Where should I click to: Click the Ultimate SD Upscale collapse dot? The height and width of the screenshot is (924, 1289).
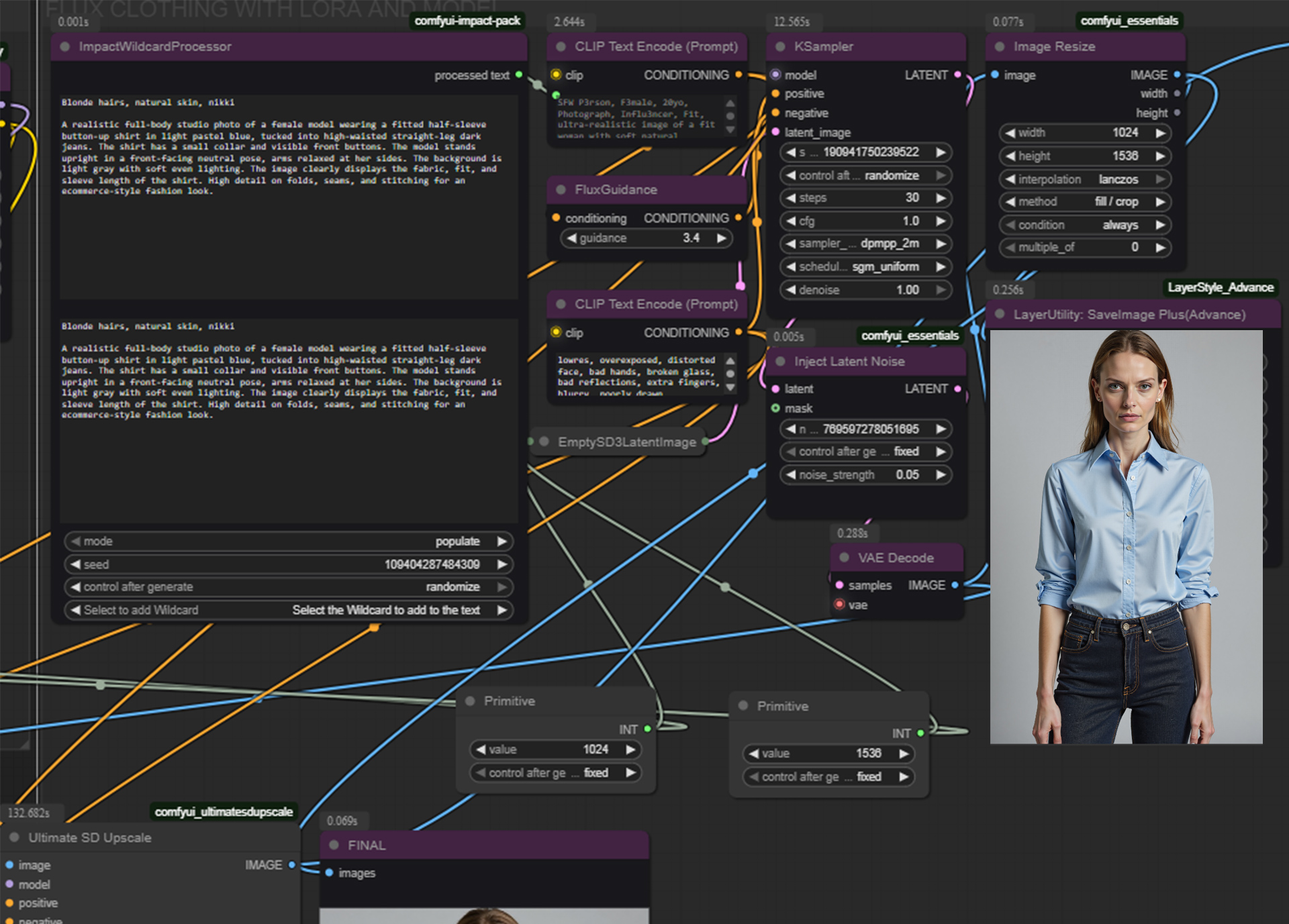click(14, 837)
